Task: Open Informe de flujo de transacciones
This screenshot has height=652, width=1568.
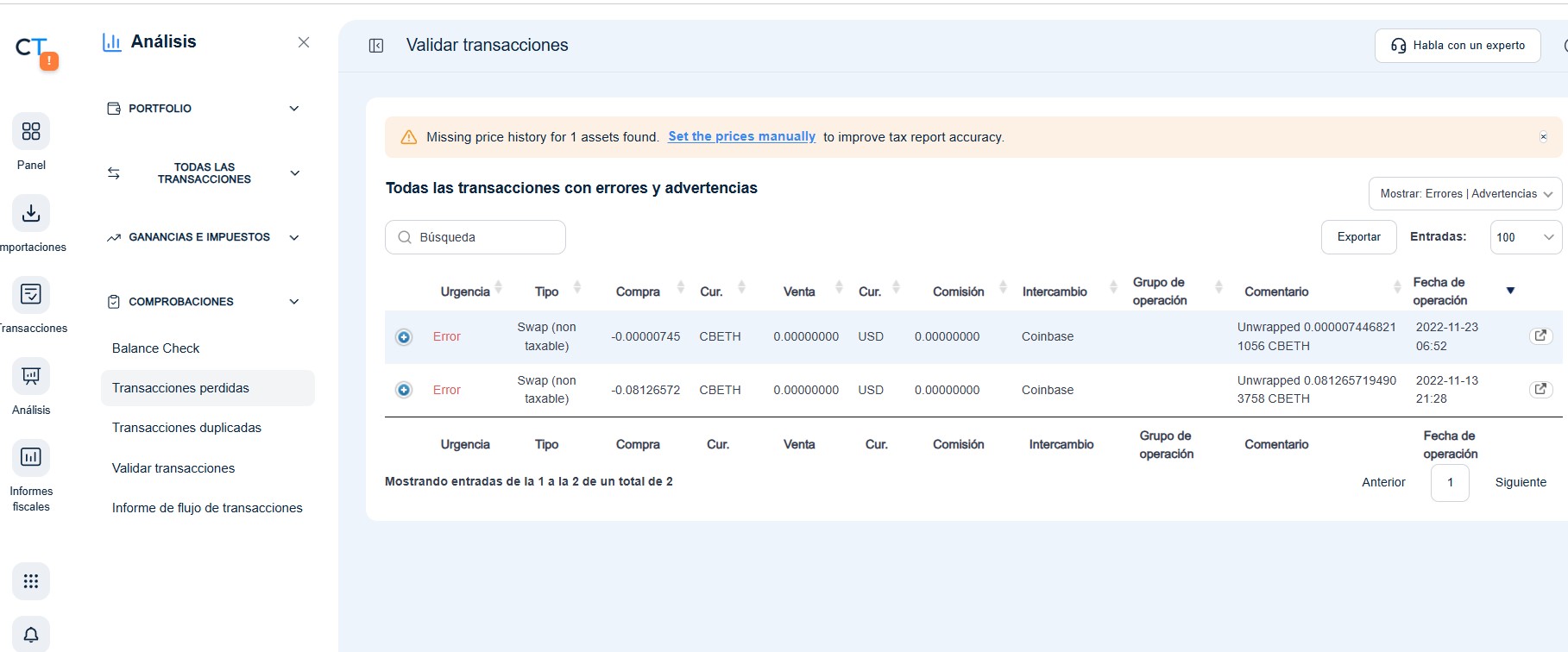Action: click(207, 508)
